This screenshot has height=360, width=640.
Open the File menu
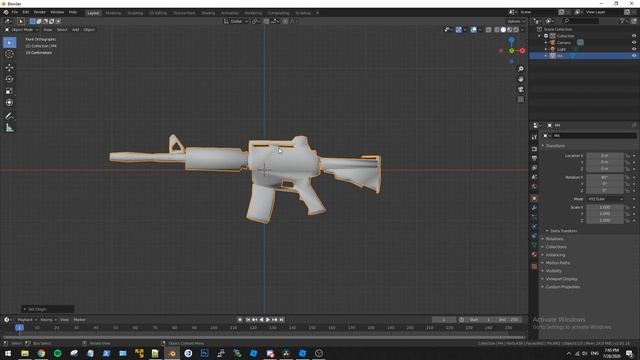coord(15,13)
